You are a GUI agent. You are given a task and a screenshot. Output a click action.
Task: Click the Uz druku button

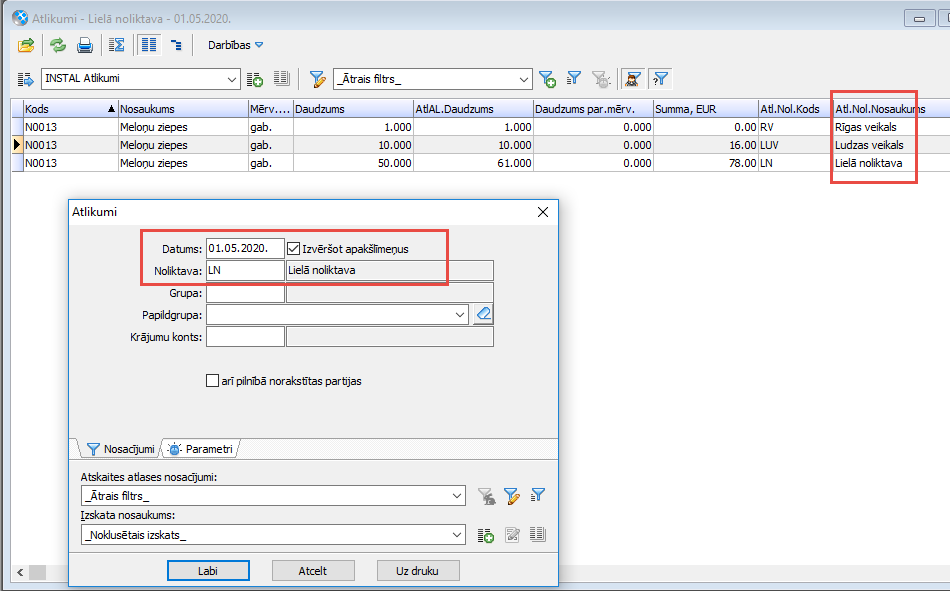pyautogui.click(x=418, y=571)
